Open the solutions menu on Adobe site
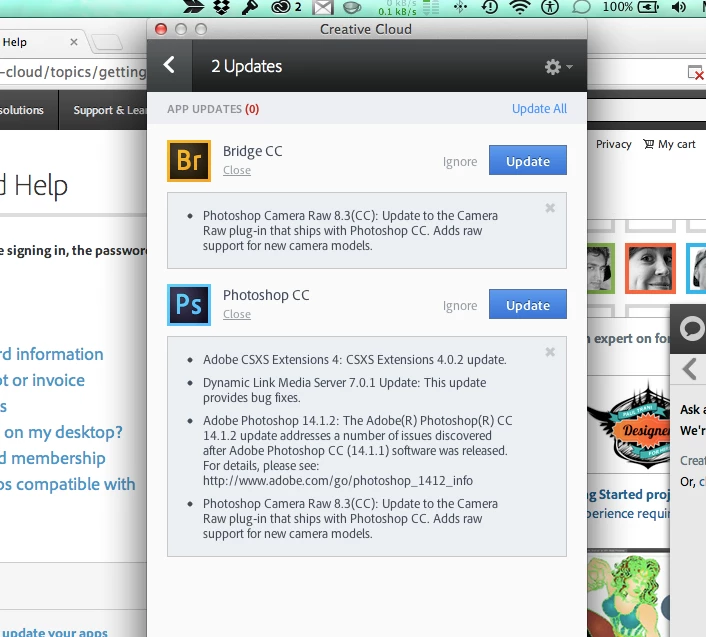 (22, 110)
